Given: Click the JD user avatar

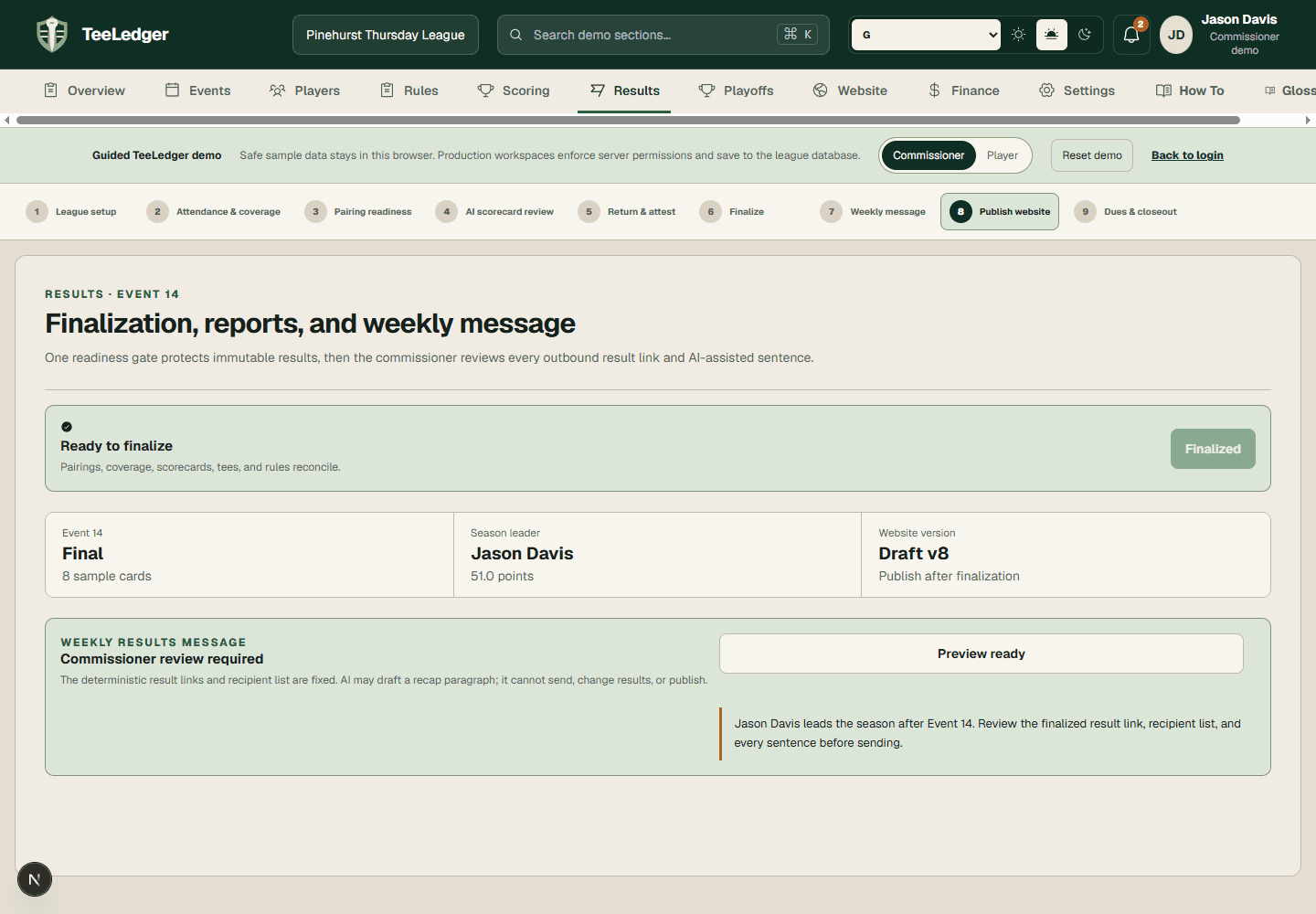Looking at the screenshot, I should 1176,35.
